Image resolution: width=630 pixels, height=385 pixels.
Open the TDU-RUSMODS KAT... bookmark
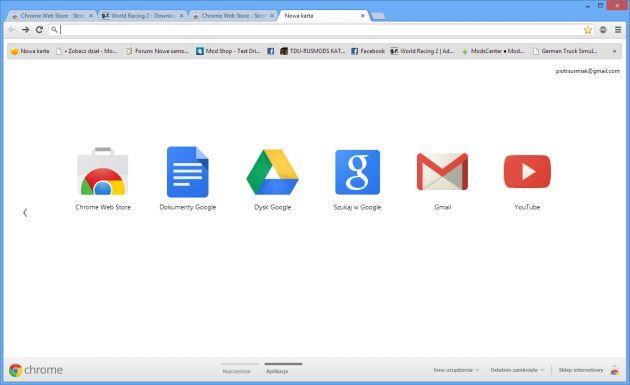coord(313,51)
